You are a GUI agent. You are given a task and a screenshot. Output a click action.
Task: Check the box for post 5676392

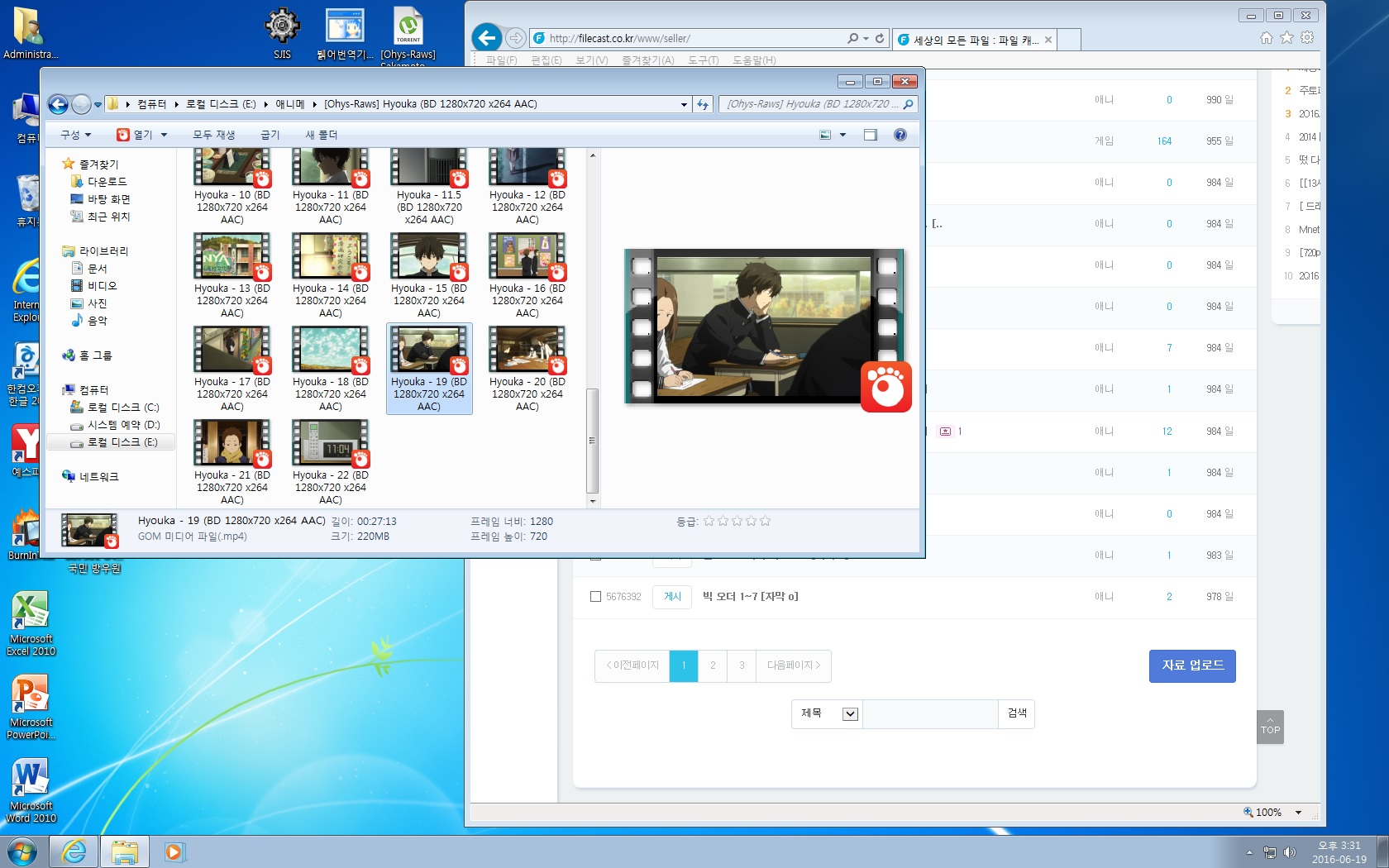coord(595,597)
